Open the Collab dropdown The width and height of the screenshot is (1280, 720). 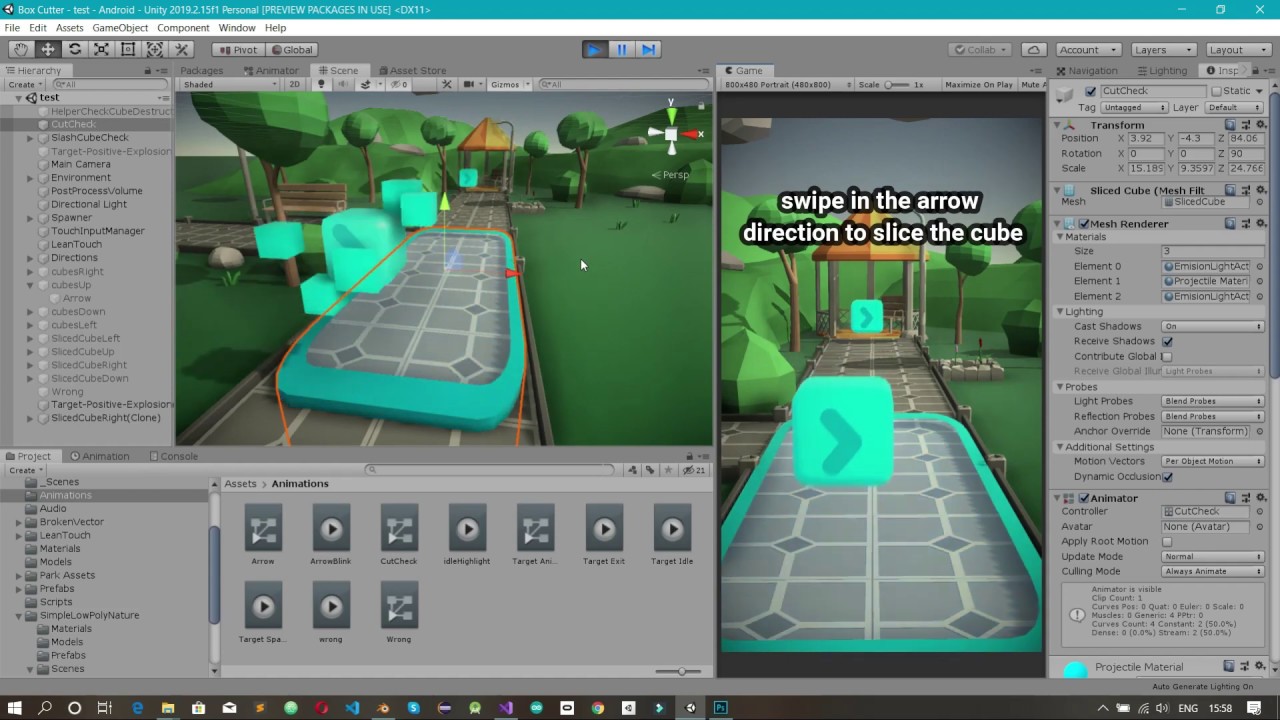click(x=980, y=49)
